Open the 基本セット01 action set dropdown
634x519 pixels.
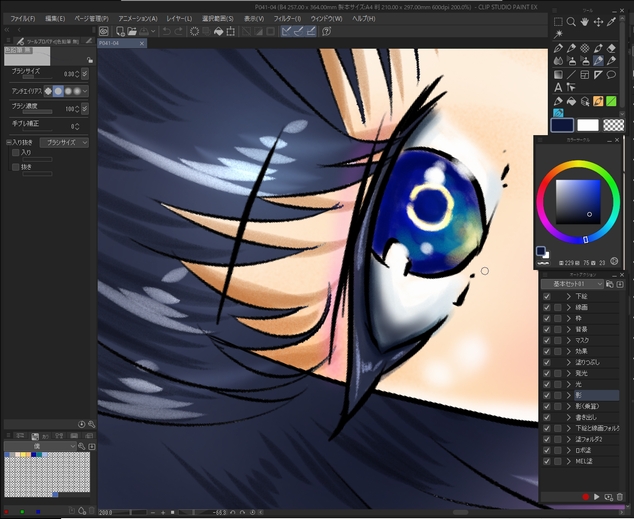pyautogui.click(x=573, y=284)
